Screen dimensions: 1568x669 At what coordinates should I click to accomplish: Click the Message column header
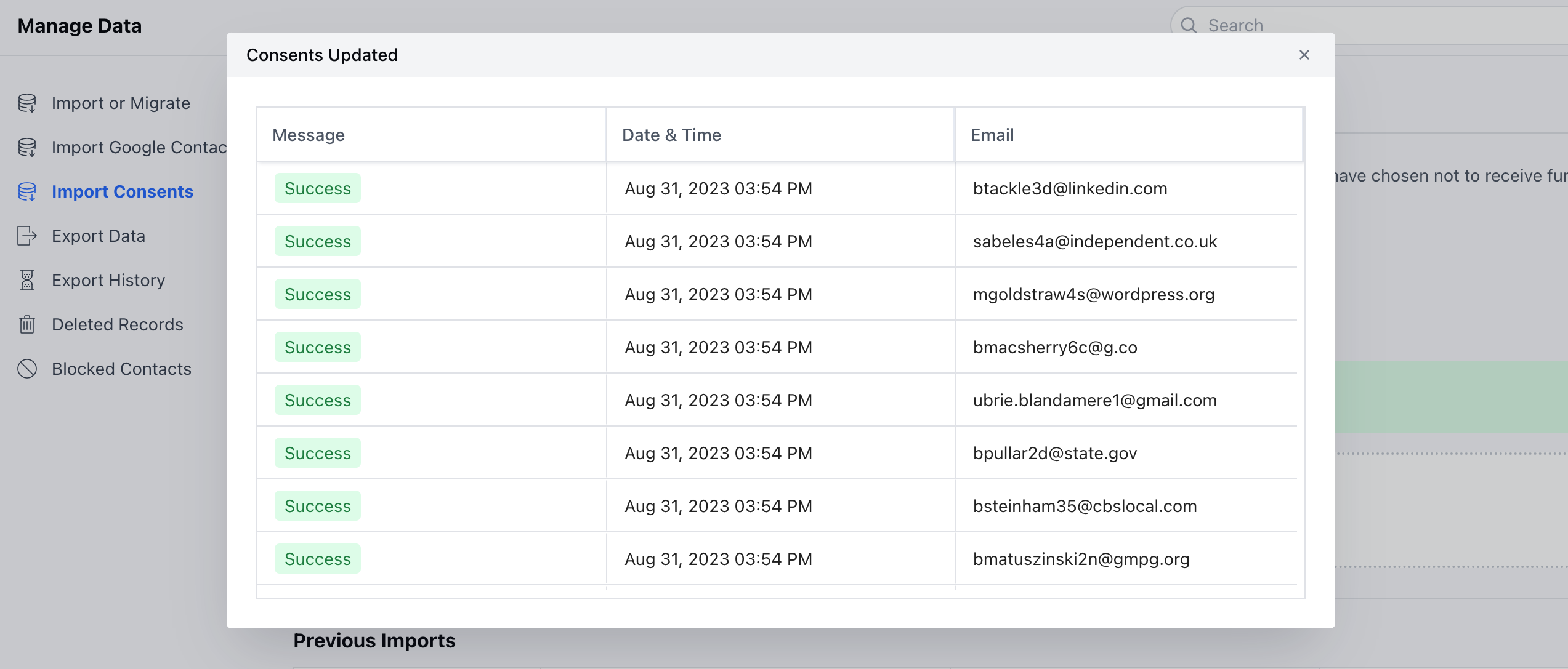coord(309,134)
